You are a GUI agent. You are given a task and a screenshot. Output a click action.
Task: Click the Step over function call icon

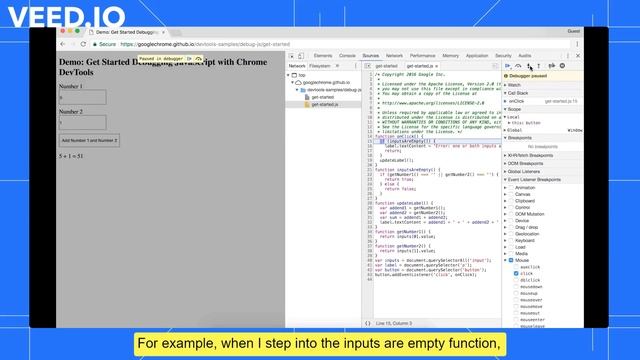click(518, 66)
